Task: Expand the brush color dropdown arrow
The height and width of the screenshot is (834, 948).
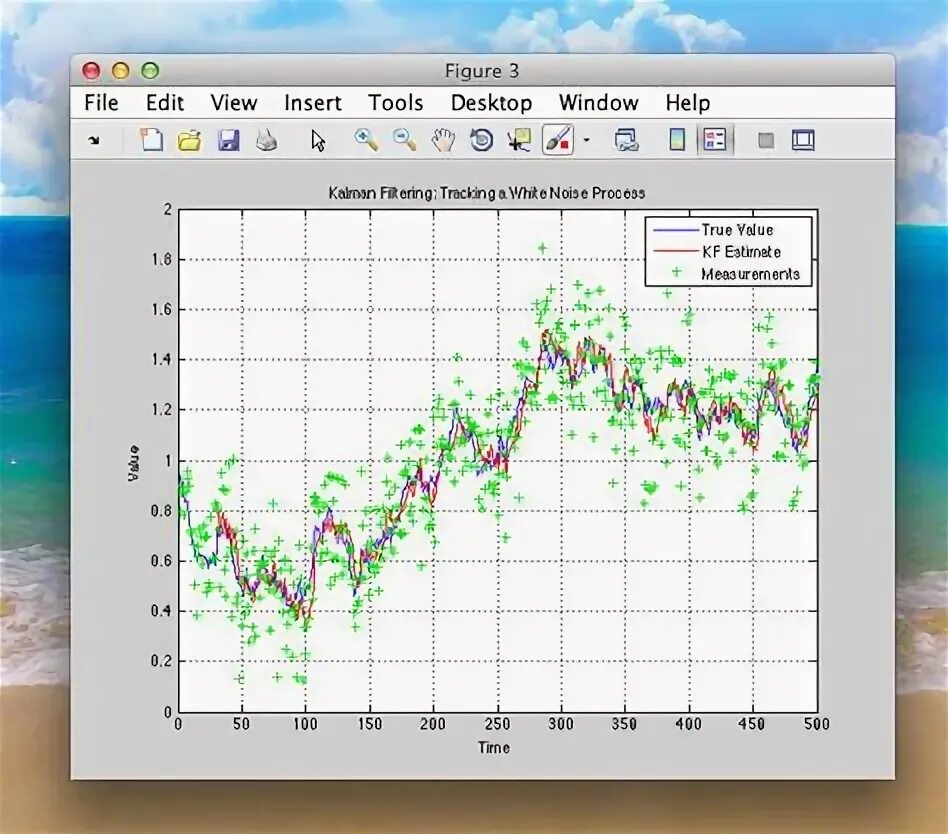Action: point(586,141)
